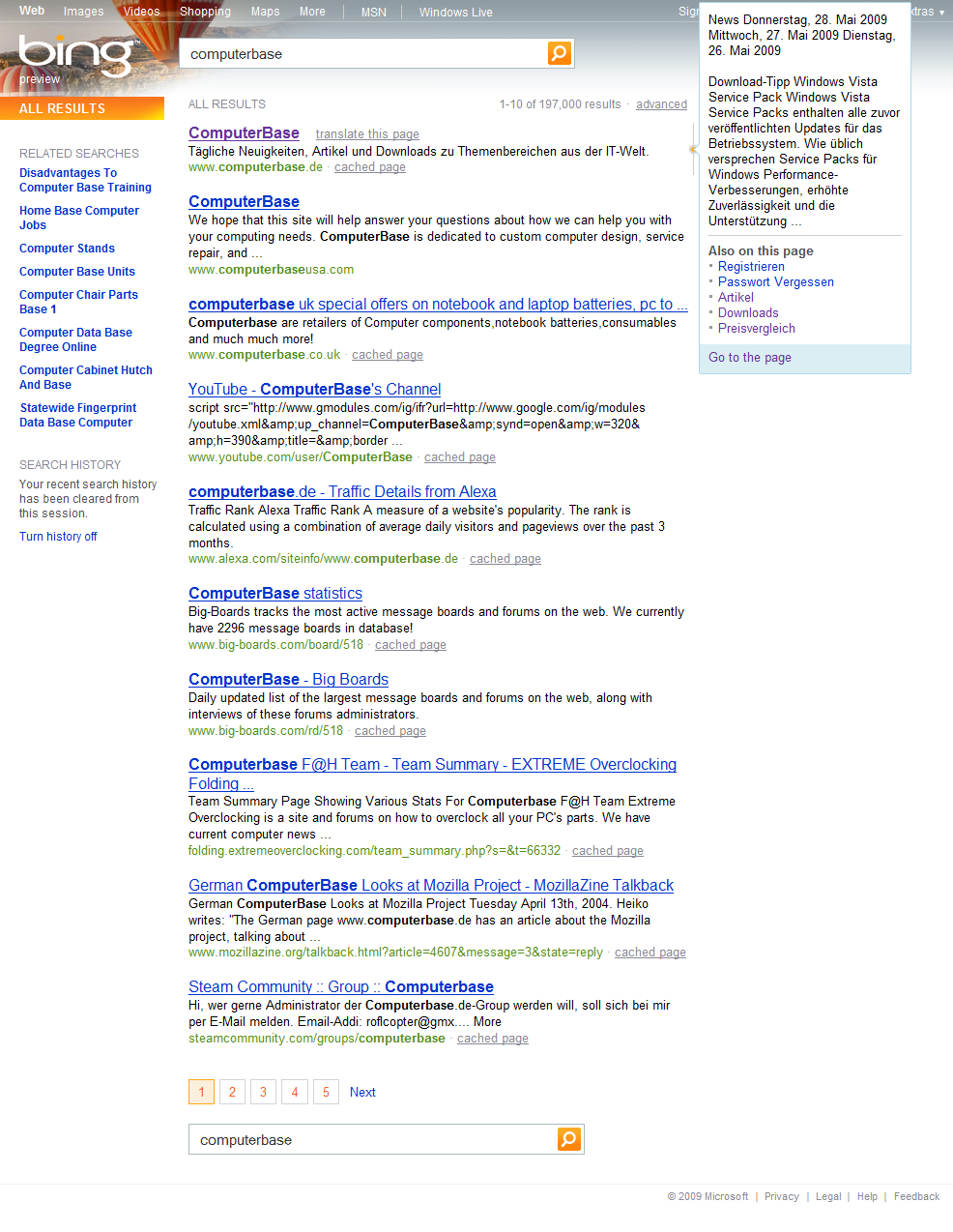Open Preisvergleich link in preview popup
The height and width of the screenshot is (1232, 953).
[x=757, y=329]
